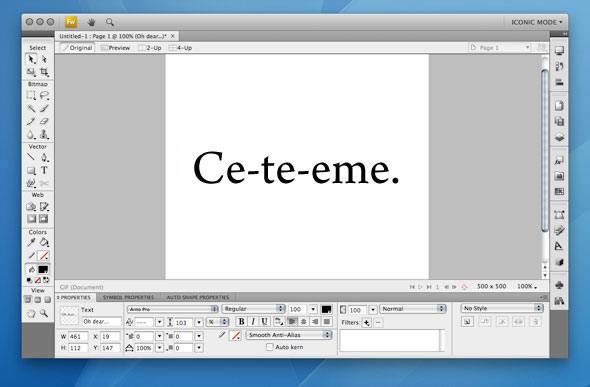Open the Auto Shape Properties tab
Viewport: 590px width, 387px height.
pyautogui.click(x=198, y=297)
